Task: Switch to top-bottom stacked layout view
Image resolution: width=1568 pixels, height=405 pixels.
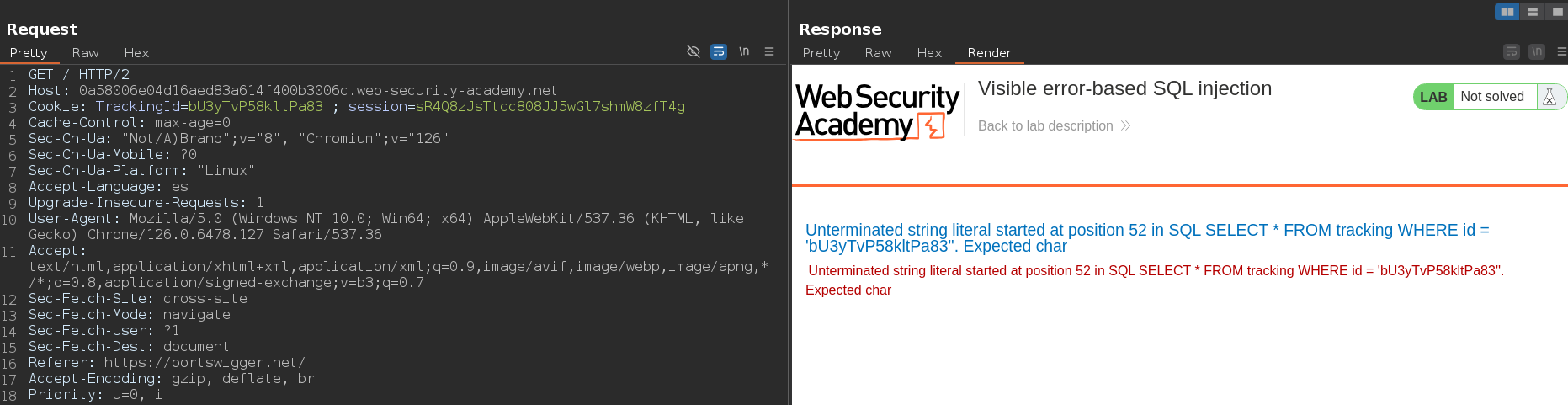Action: [1533, 12]
